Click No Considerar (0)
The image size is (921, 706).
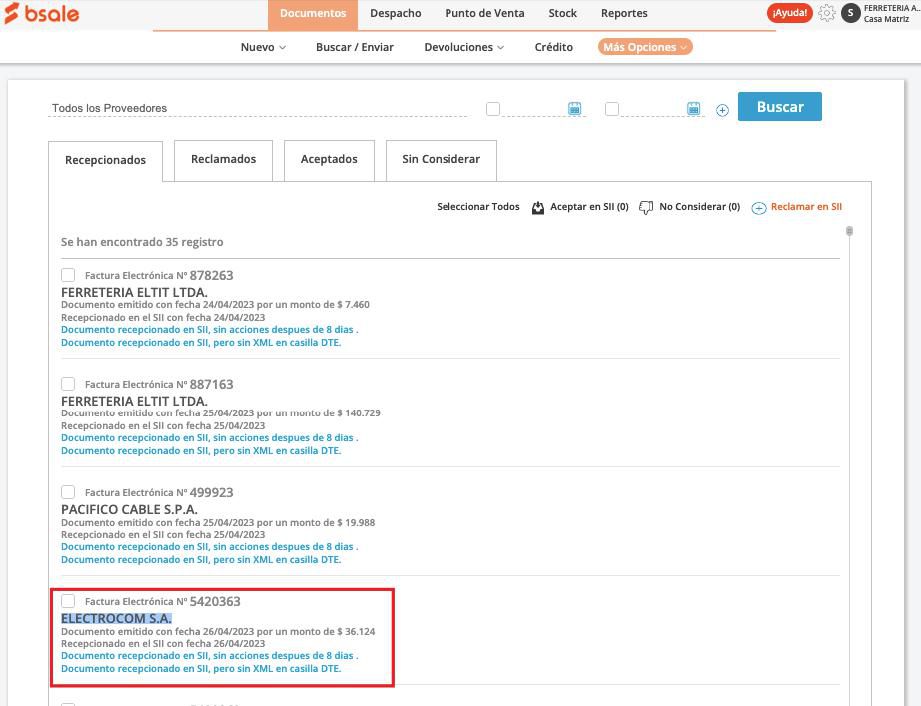tap(700, 207)
